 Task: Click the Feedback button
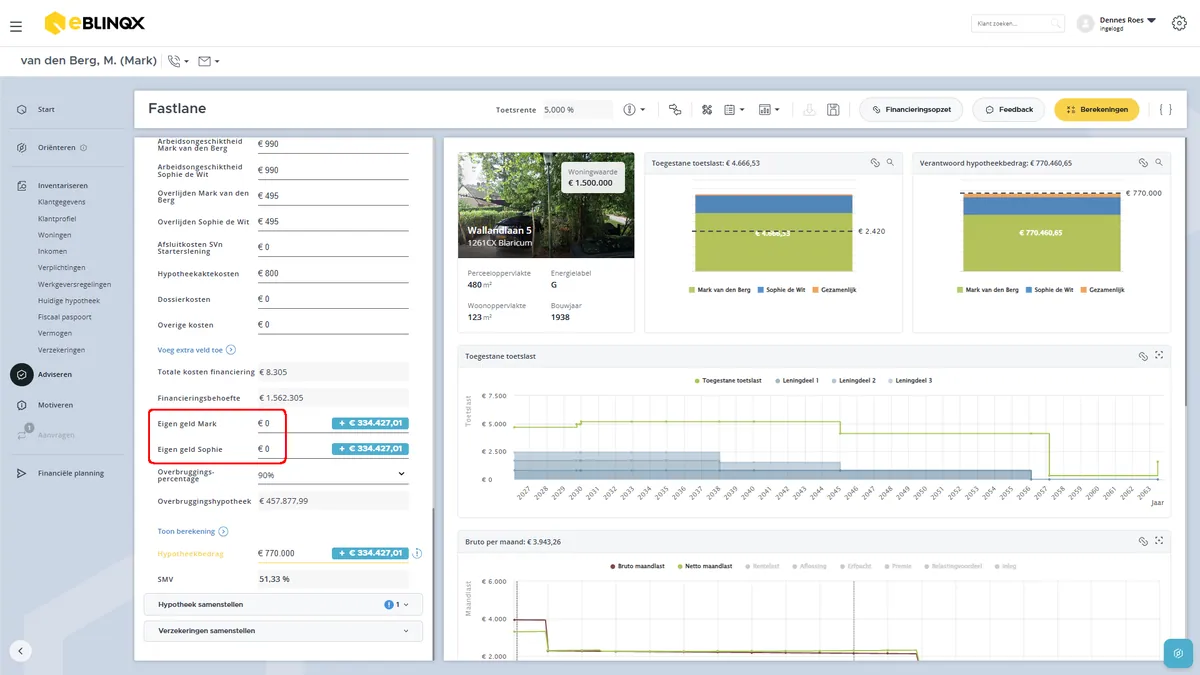pyautogui.click(x=1009, y=109)
